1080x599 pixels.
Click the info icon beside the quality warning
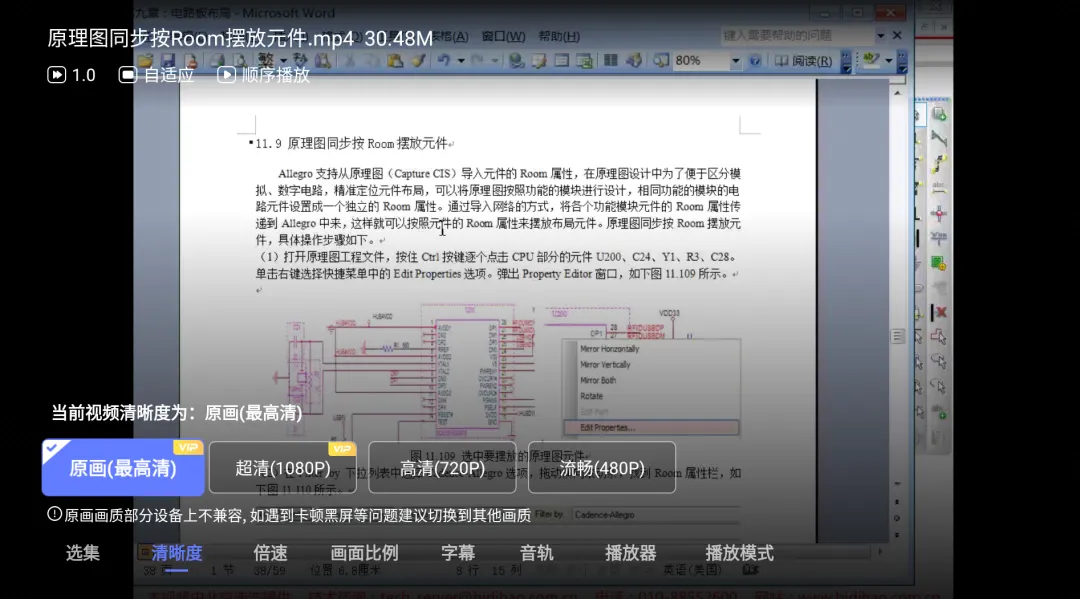[x=55, y=514]
